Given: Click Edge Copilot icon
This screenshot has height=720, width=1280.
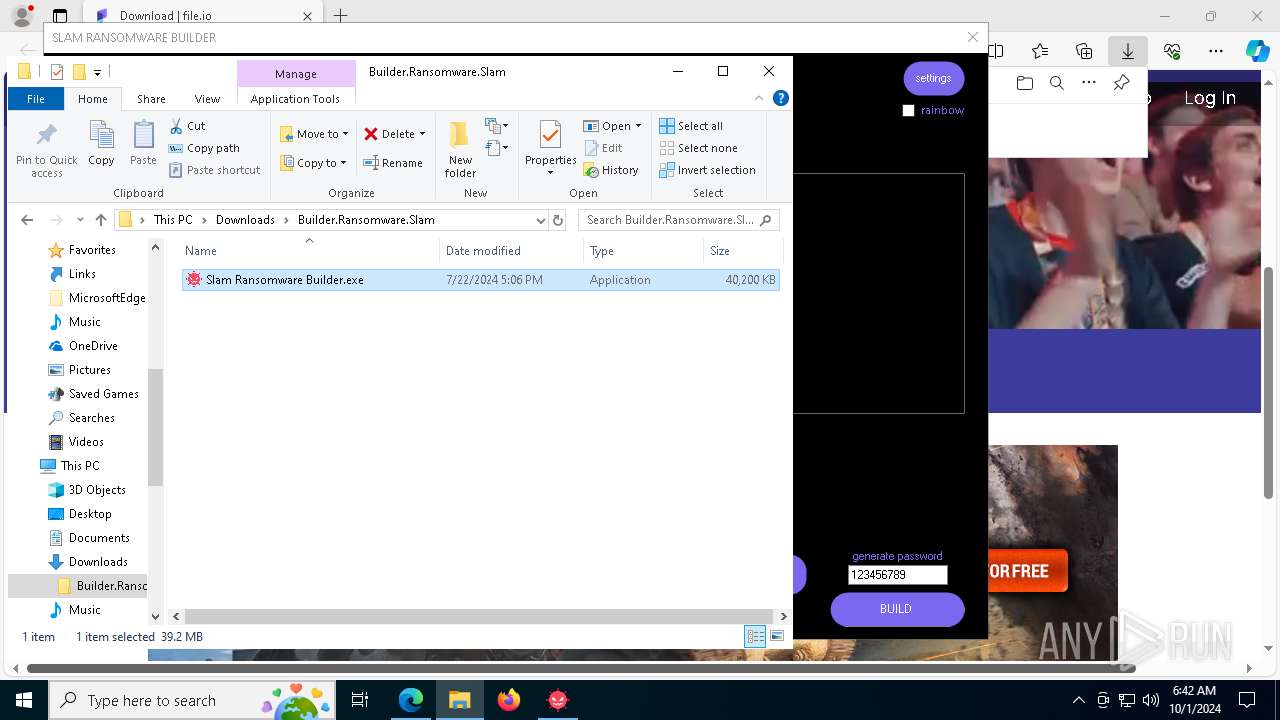Looking at the screenshot, I should [1257, 51].
